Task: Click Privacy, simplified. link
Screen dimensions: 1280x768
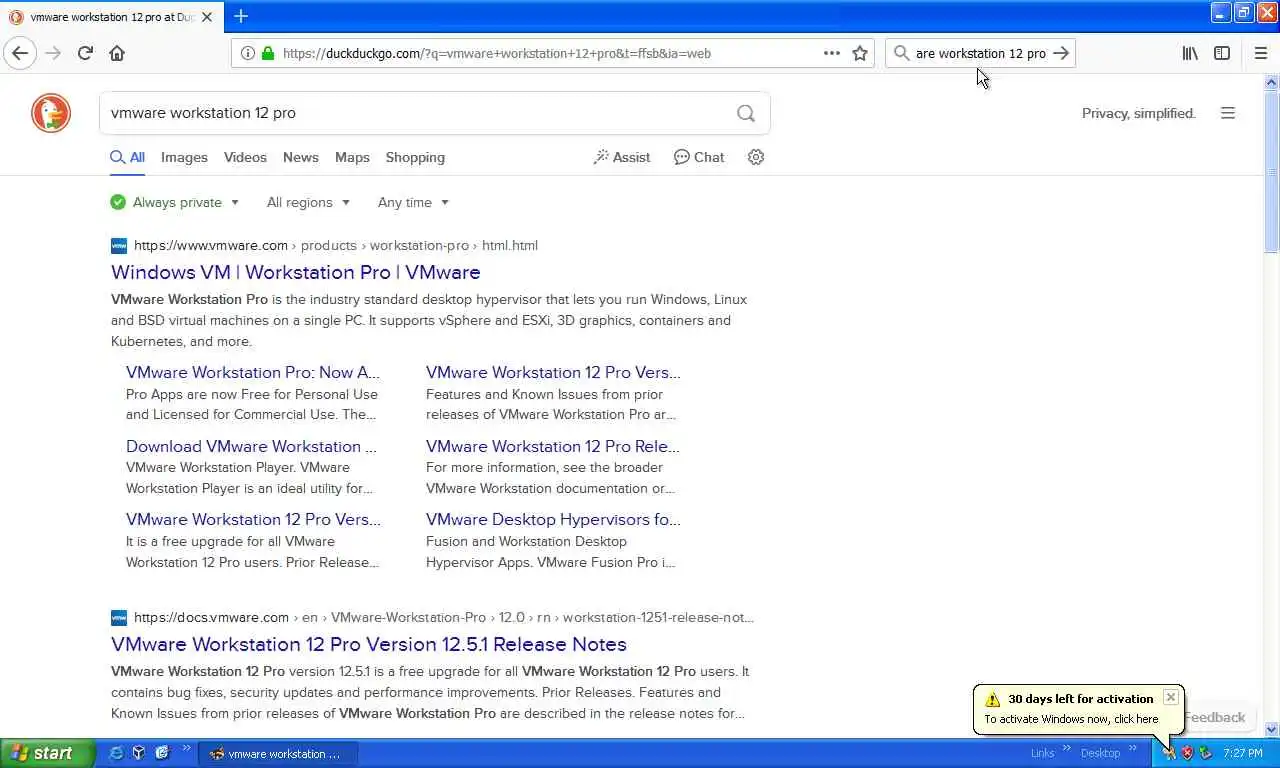Action: [x=1139, y=113]
